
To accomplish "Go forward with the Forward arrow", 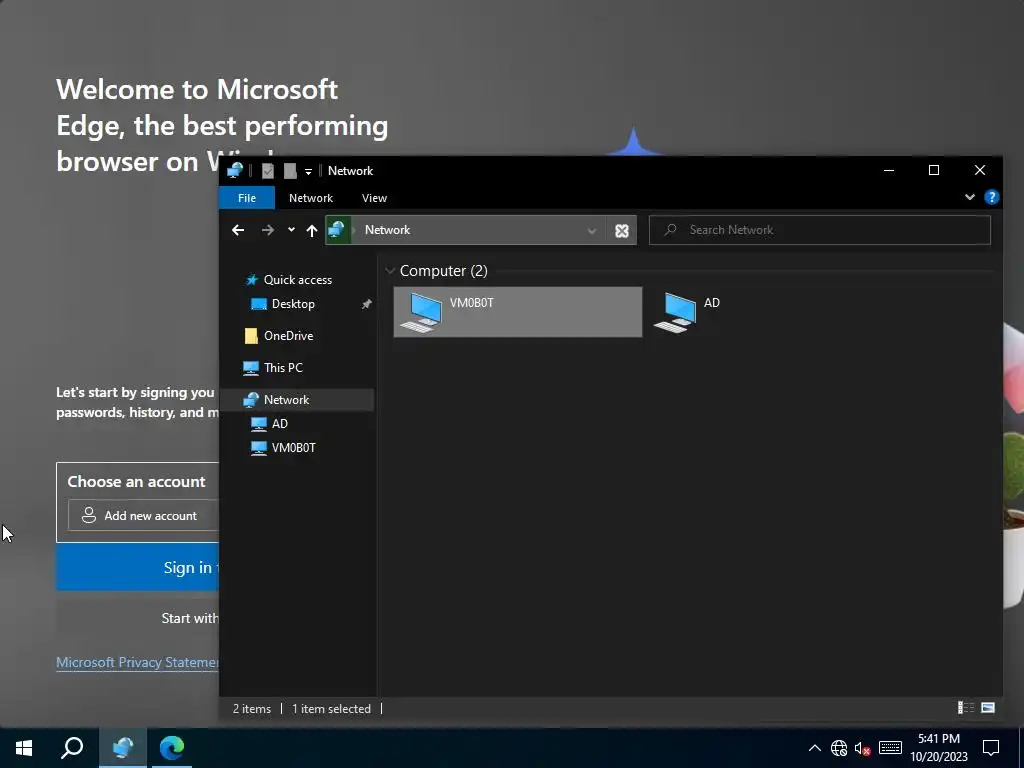I will click(x=268, y=230).
